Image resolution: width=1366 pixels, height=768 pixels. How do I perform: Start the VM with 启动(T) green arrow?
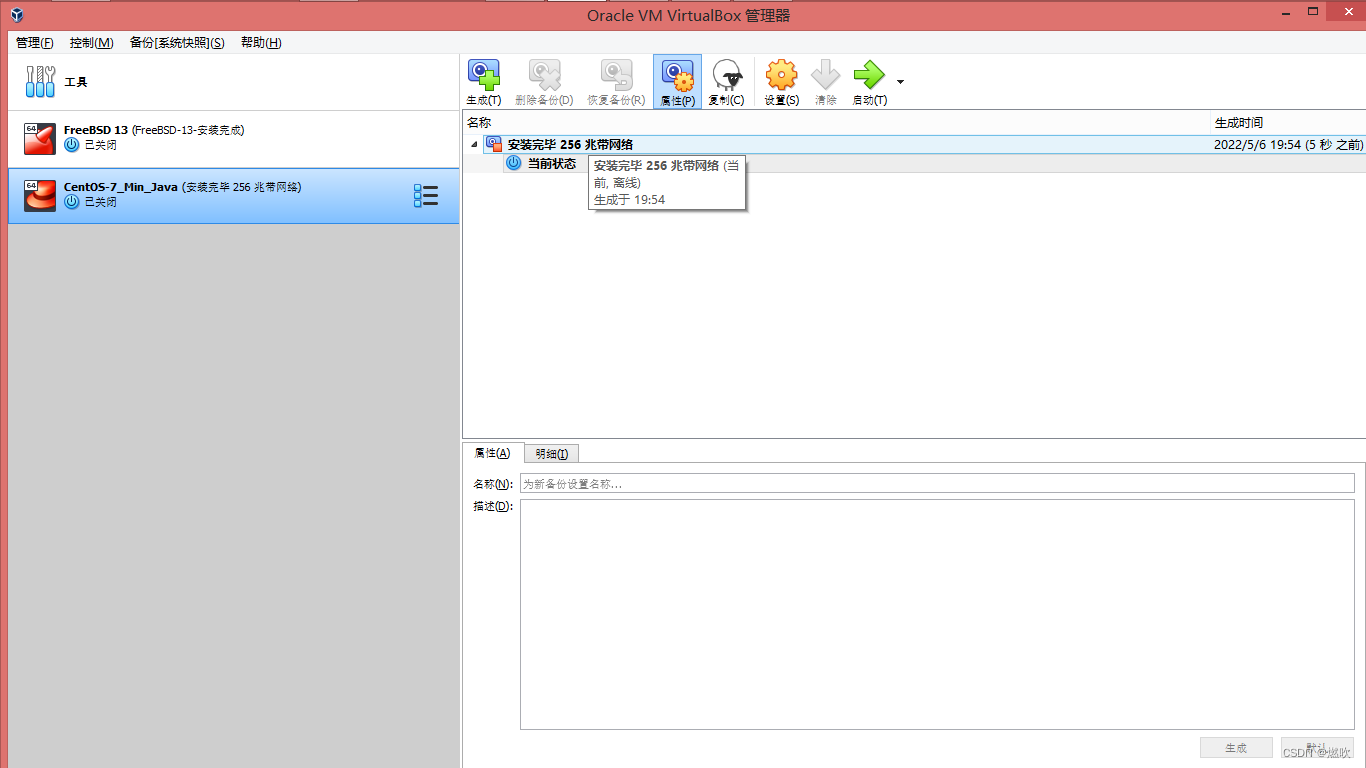click(x=869, y=76)
